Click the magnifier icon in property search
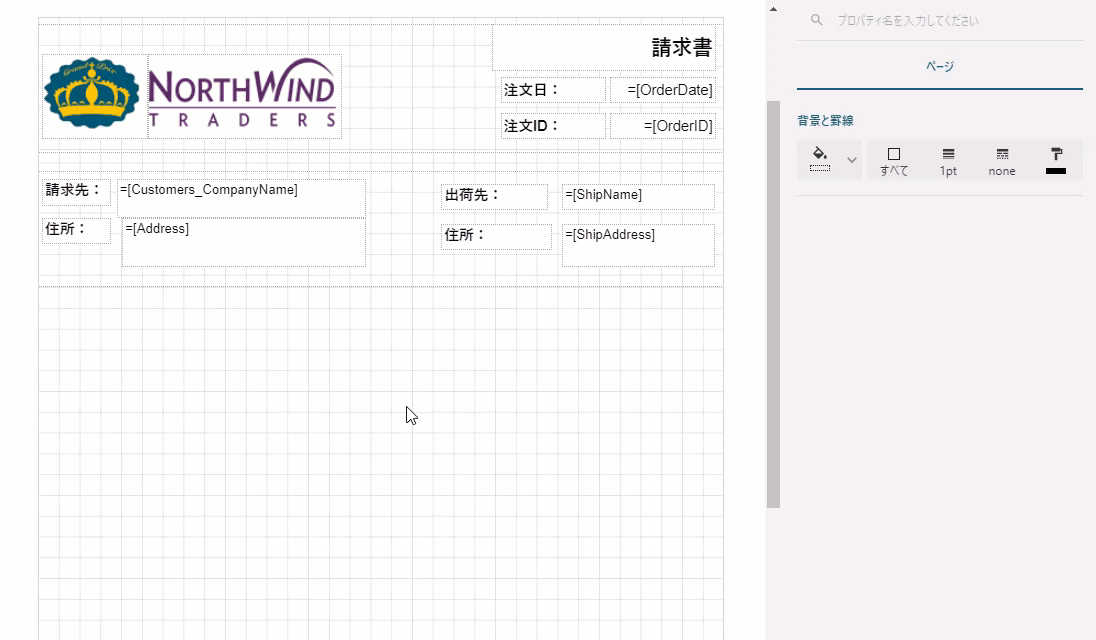 tap(817, 20)
